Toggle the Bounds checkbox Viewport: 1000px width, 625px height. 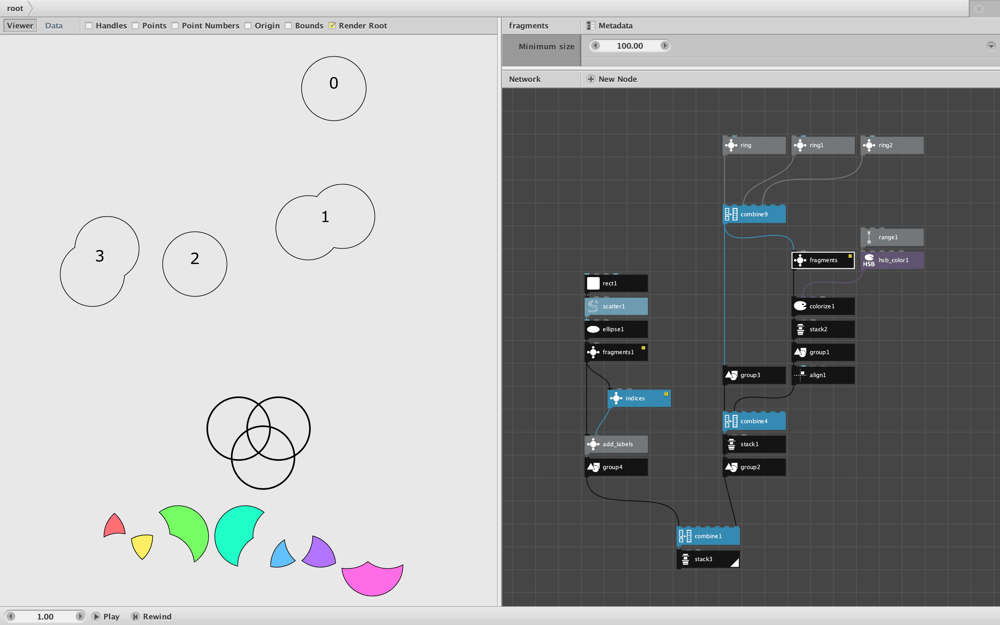point(288,26)
